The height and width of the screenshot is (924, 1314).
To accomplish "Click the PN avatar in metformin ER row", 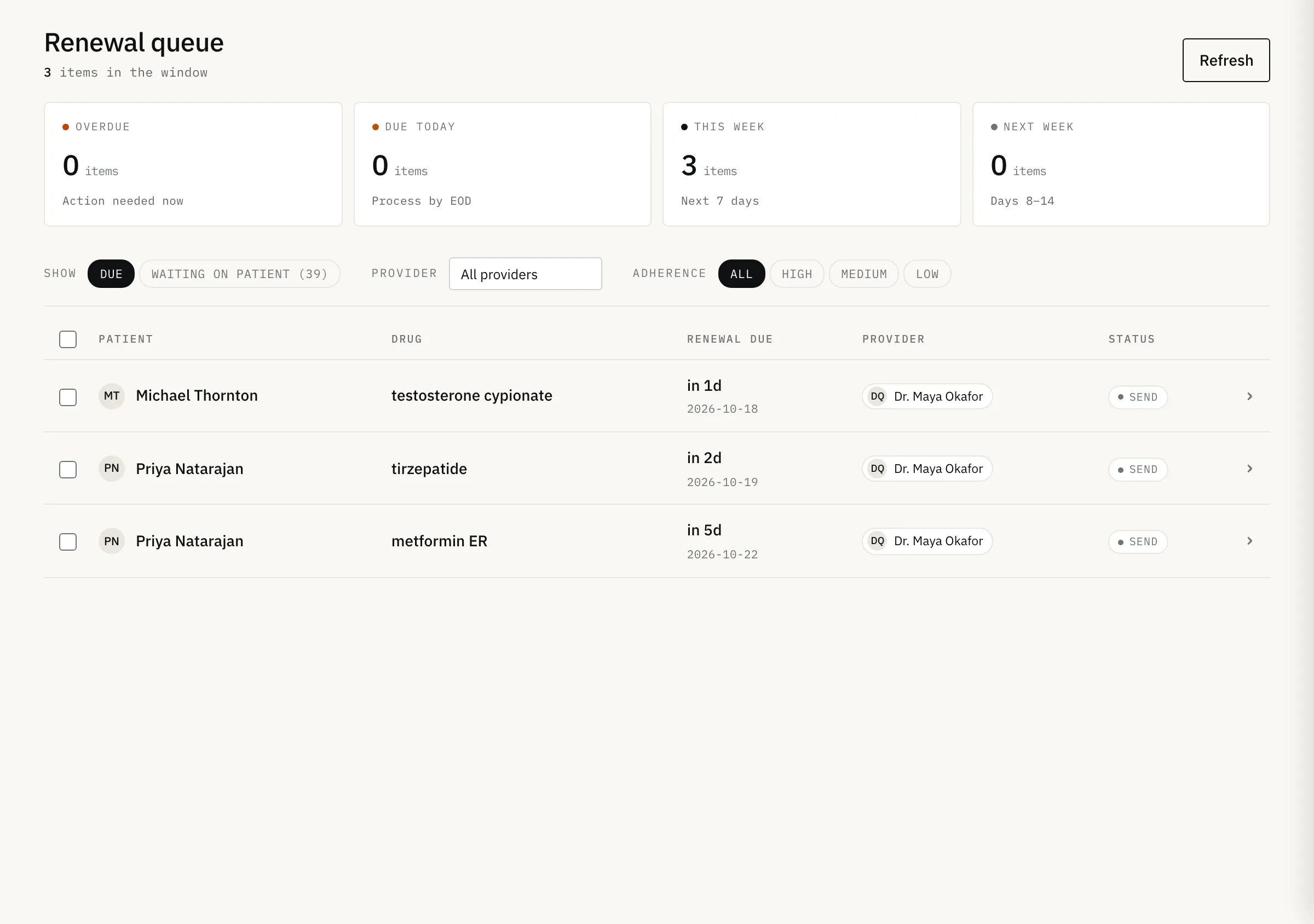I will tap(112, 541).
